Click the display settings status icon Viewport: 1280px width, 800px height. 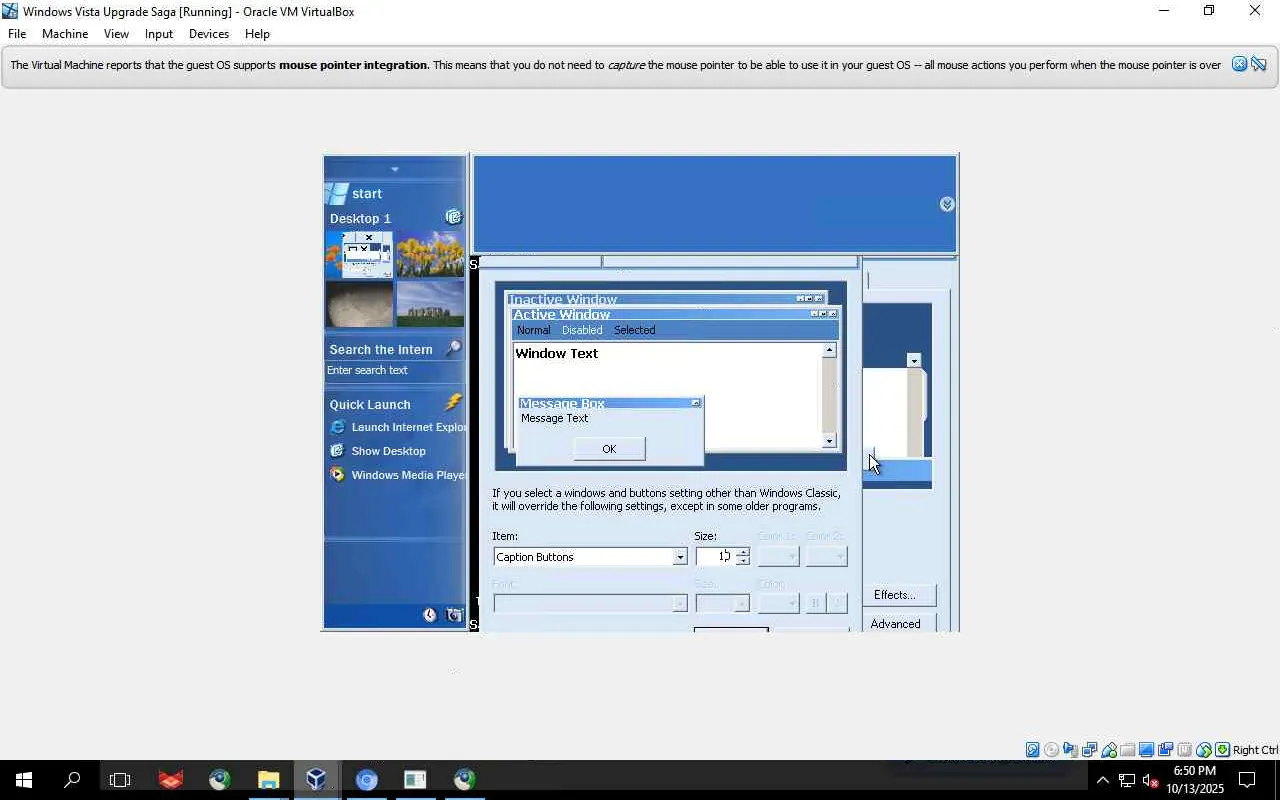pos(1147,750)
